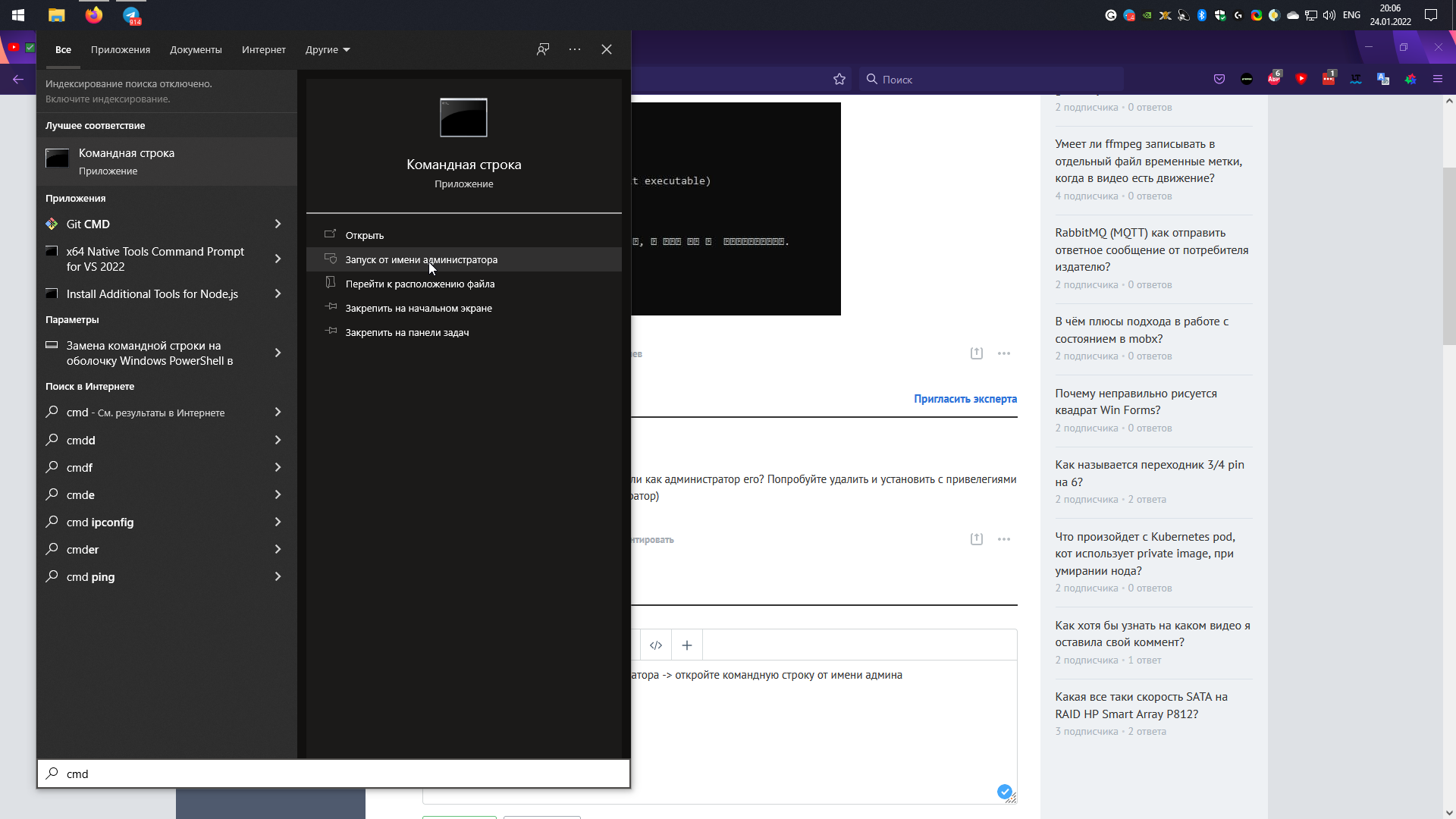
Task: Open the search panel three-dots options
Action: (575, 49)
